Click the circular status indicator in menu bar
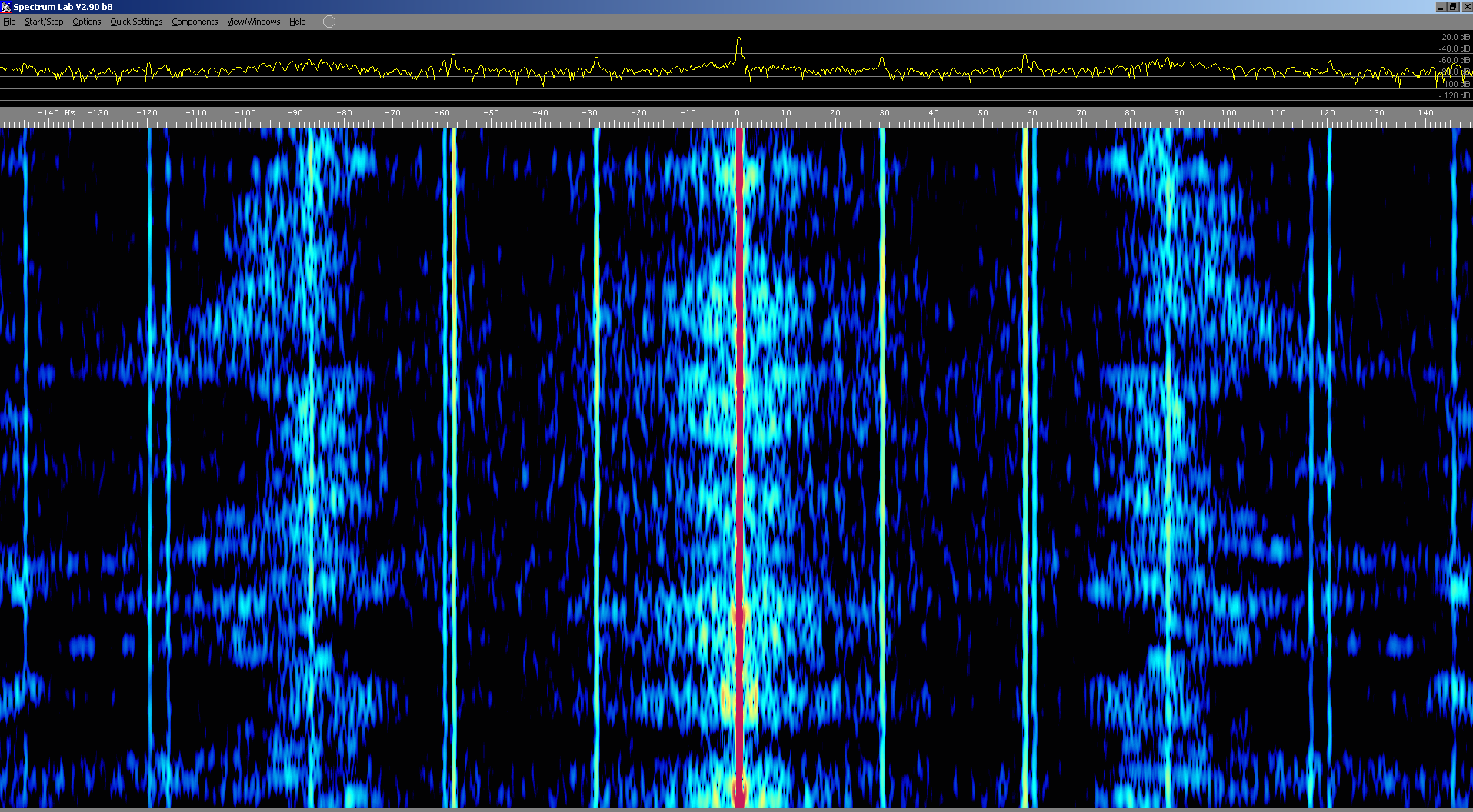 [x=329, y=22]
